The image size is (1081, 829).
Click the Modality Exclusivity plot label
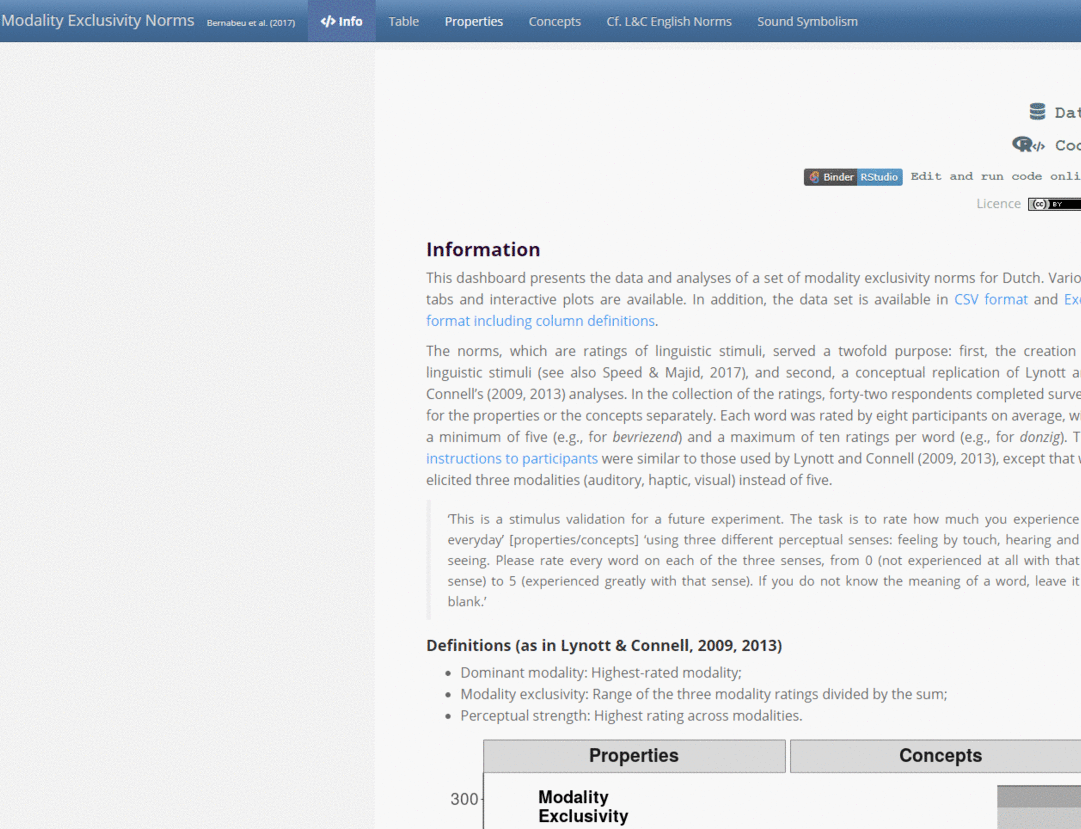[x=583, y=806]
